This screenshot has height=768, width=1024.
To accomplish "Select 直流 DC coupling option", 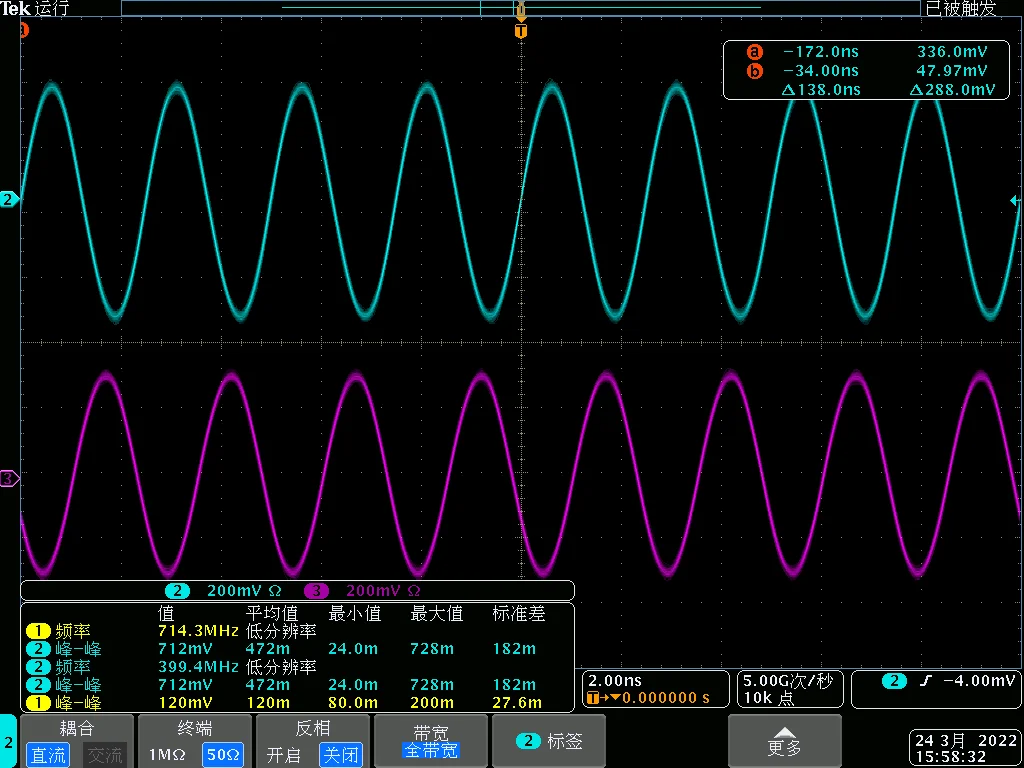I will (x=48, y=755).
